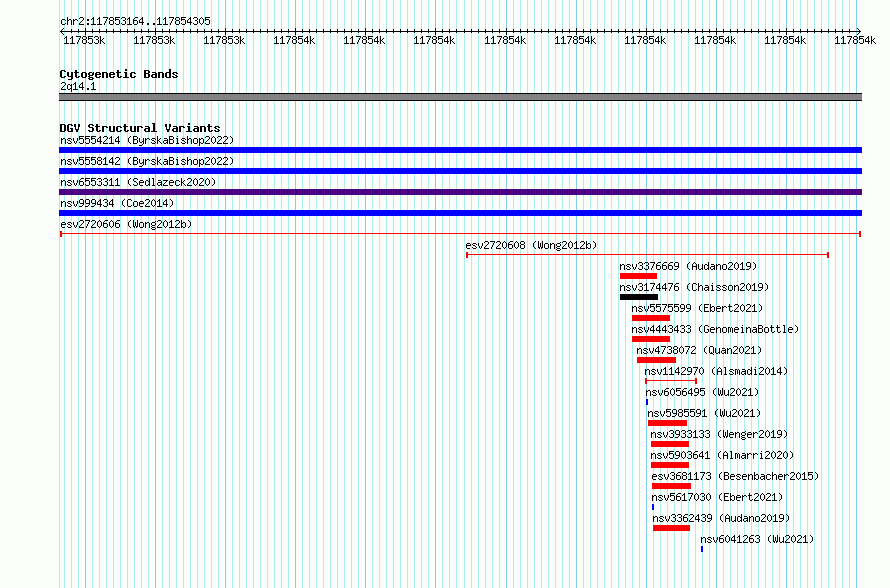
Task: Click the DGV Structural Variants track heading
Action: pyautogui.click(x=140, y=128)
